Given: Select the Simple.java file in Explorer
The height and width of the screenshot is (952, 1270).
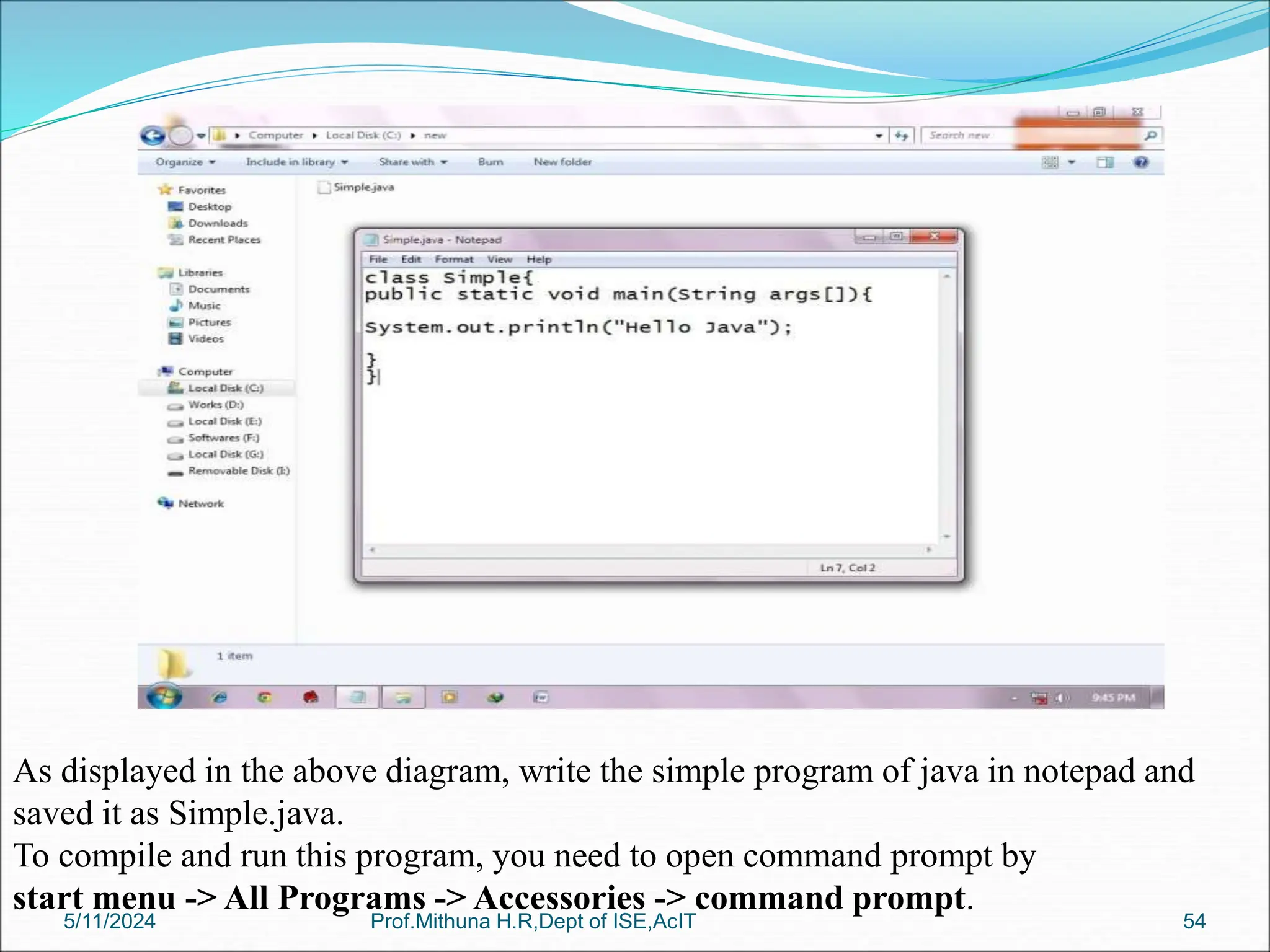Looking at the screenshot, I should click(x=356, y=187).
